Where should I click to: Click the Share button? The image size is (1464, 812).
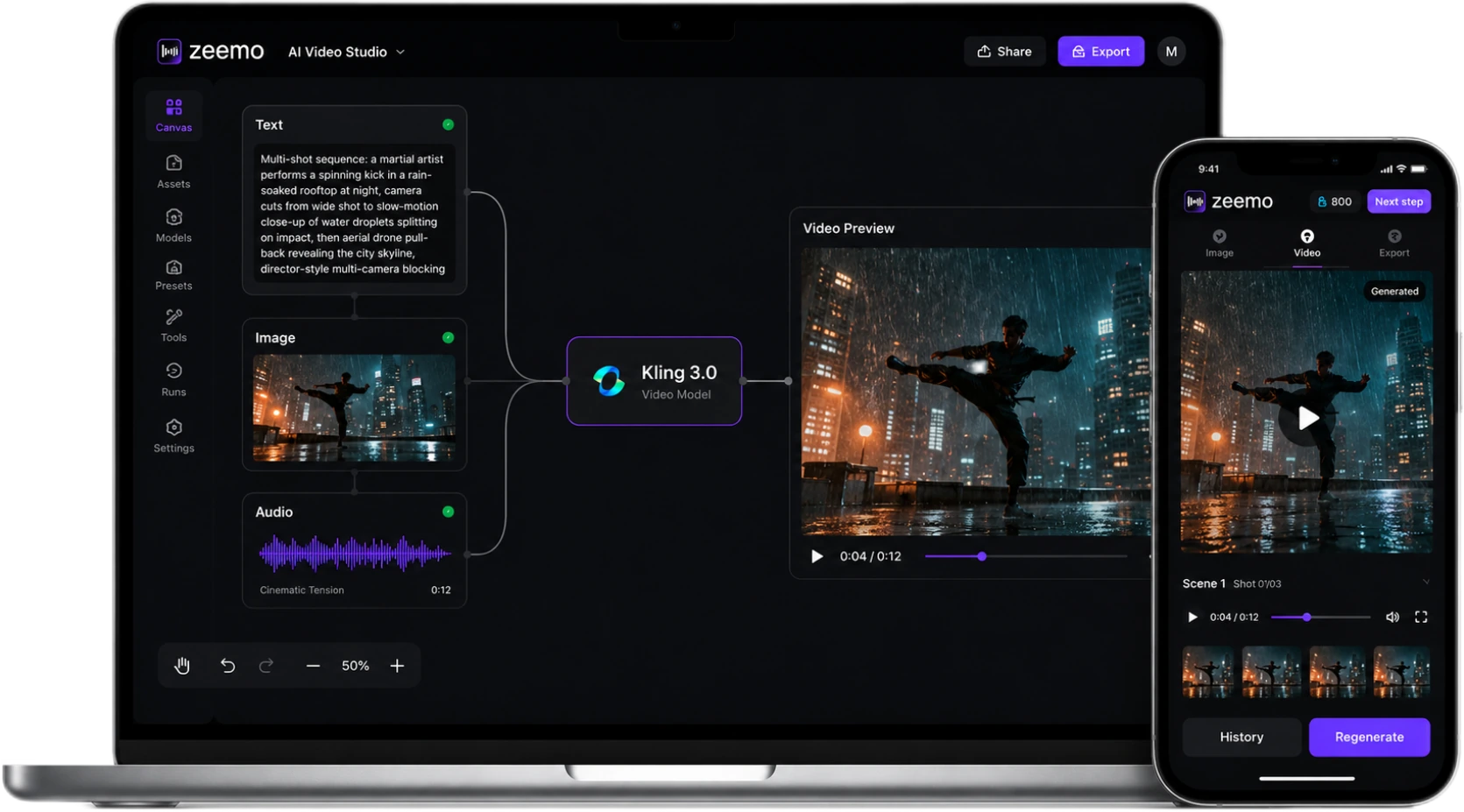1005,52
